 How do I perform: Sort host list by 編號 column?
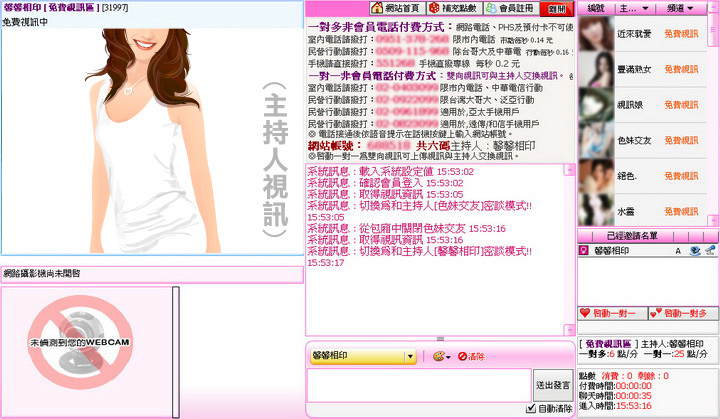[x=595, y=8]
